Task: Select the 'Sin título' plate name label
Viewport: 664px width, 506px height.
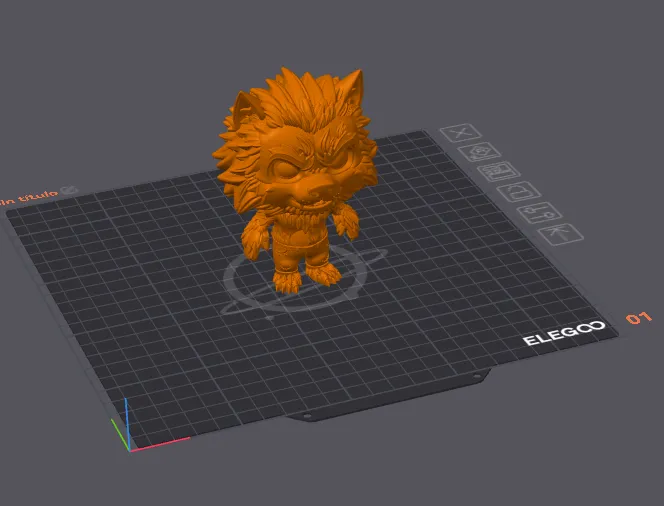Action: [29, 197]
